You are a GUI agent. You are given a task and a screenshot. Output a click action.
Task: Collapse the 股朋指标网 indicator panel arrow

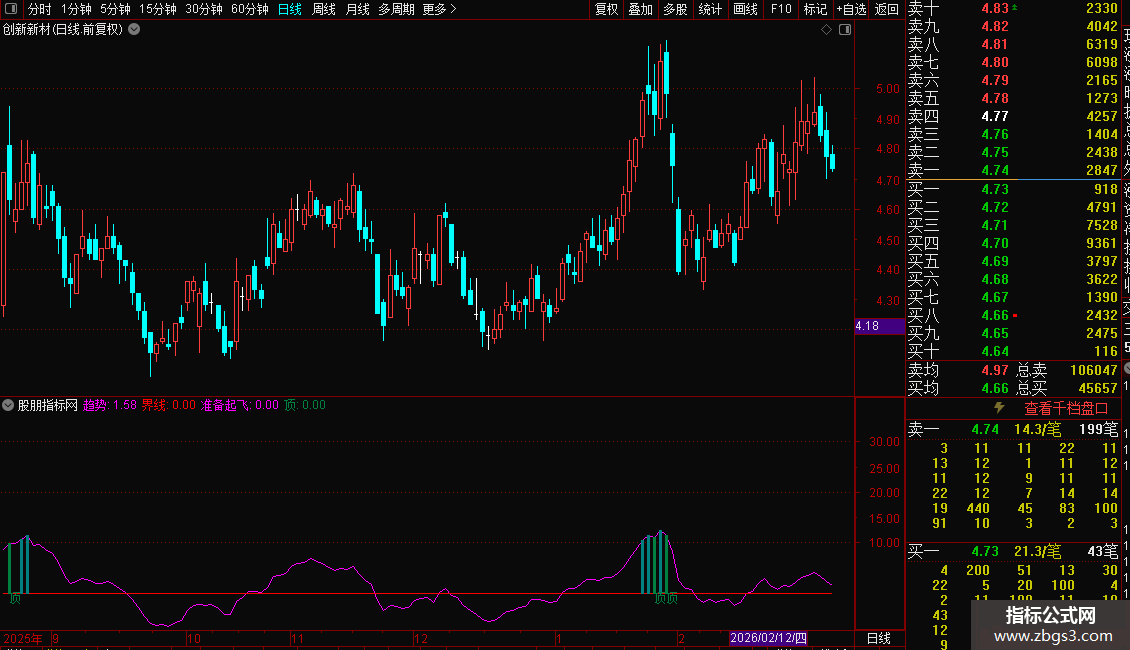pos(8,405)
